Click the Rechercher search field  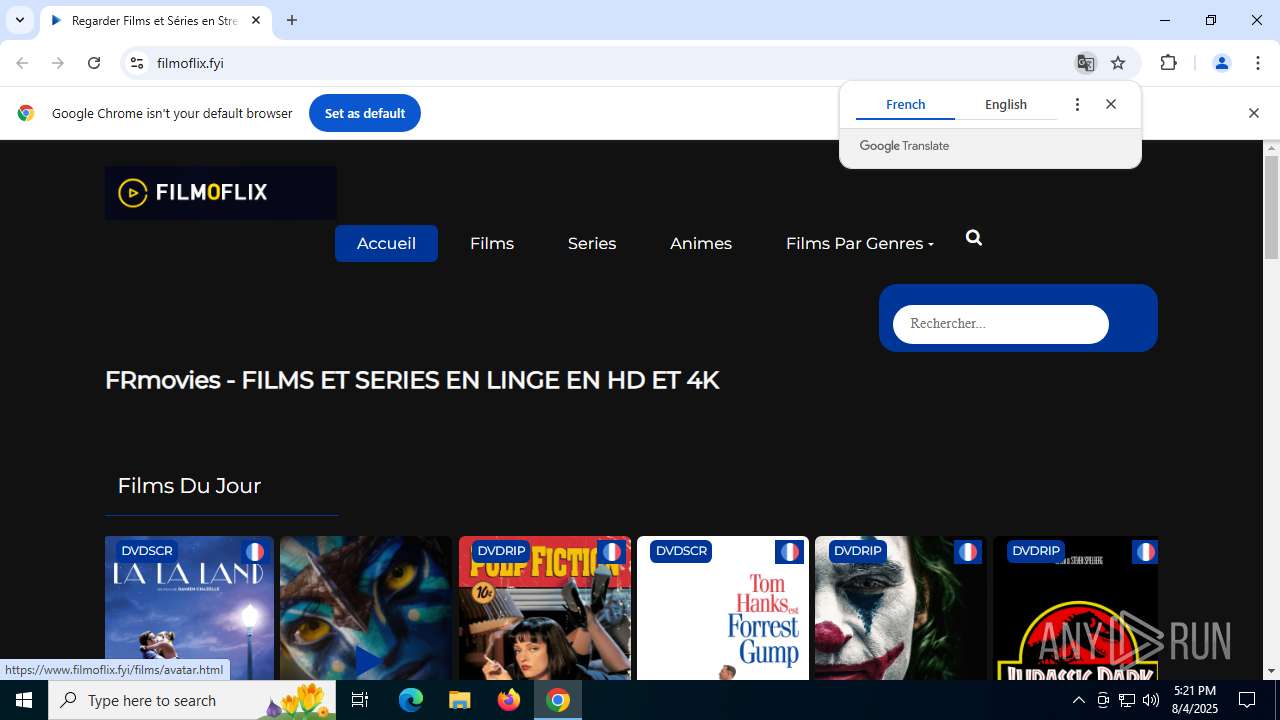click(1001, 324)
